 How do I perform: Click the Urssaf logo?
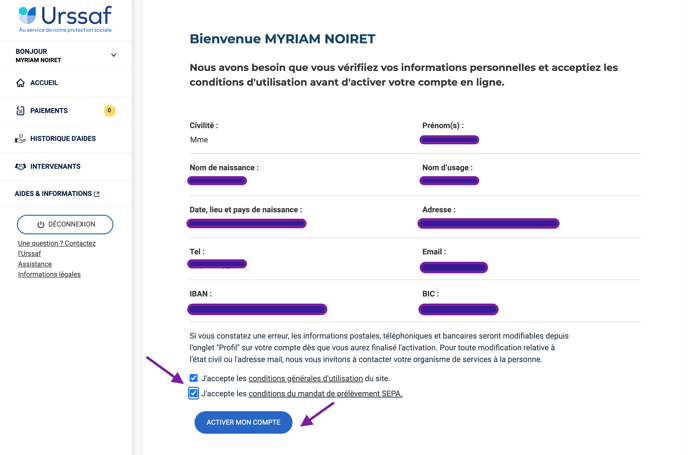(65, 19)
